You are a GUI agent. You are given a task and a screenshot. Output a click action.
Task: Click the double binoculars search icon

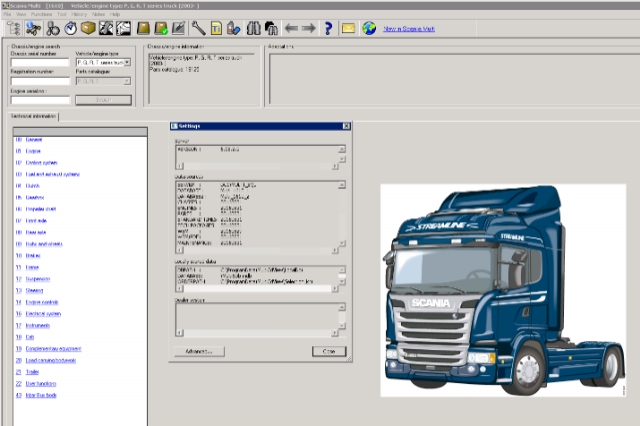[271, 29]
